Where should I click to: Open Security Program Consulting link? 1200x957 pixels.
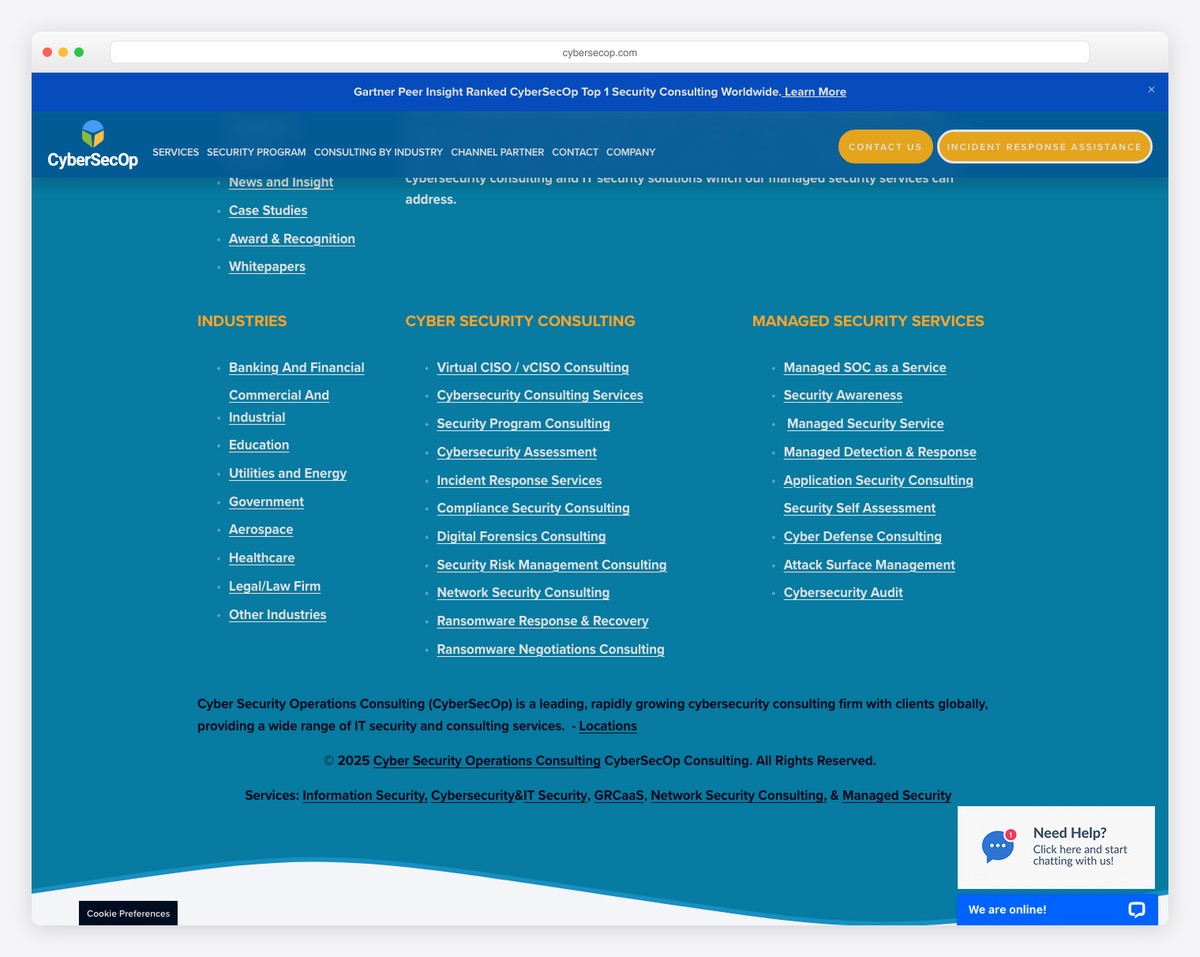tap(523, 424)
